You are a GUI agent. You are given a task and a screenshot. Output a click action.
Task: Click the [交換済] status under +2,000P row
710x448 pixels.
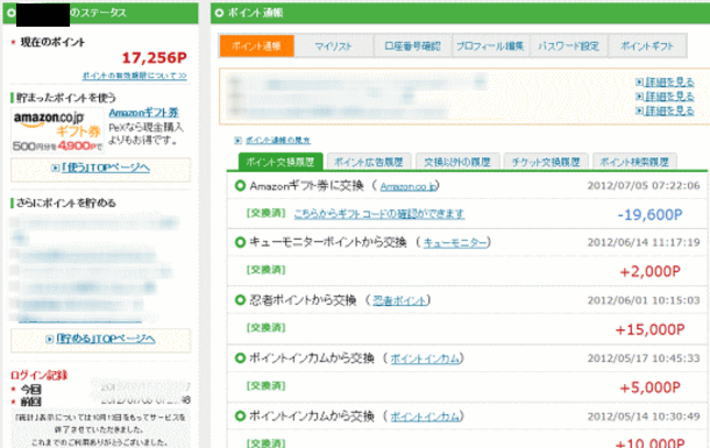pyautogui.click(x=266, y=270)
